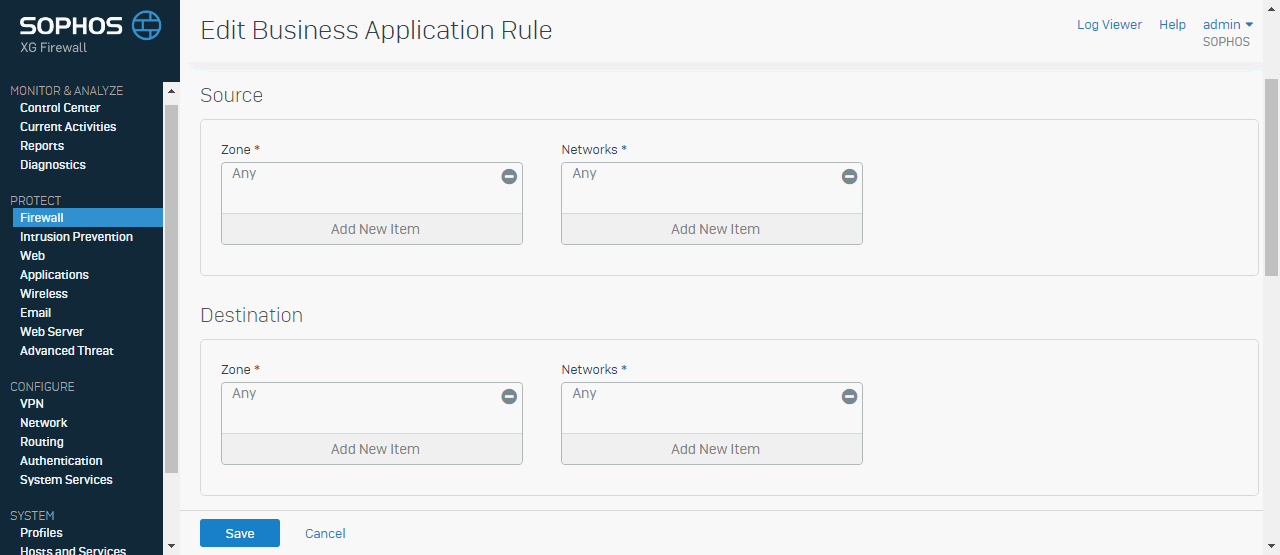Save the business application rule
The width and height of the screenshot is (1280, 555).
point(240,533)
